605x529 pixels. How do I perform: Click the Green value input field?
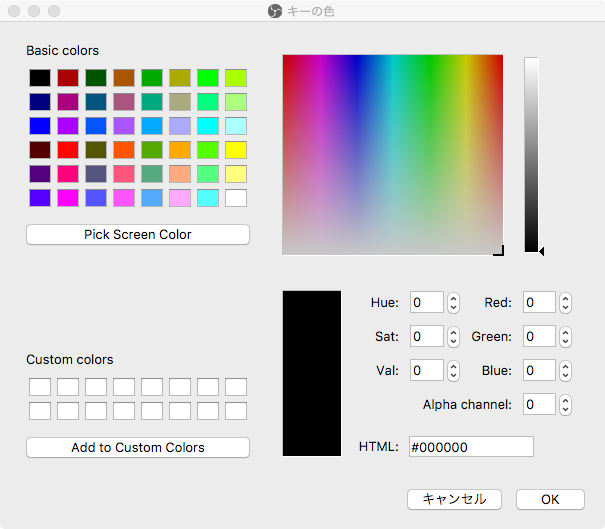click(539, 336)
